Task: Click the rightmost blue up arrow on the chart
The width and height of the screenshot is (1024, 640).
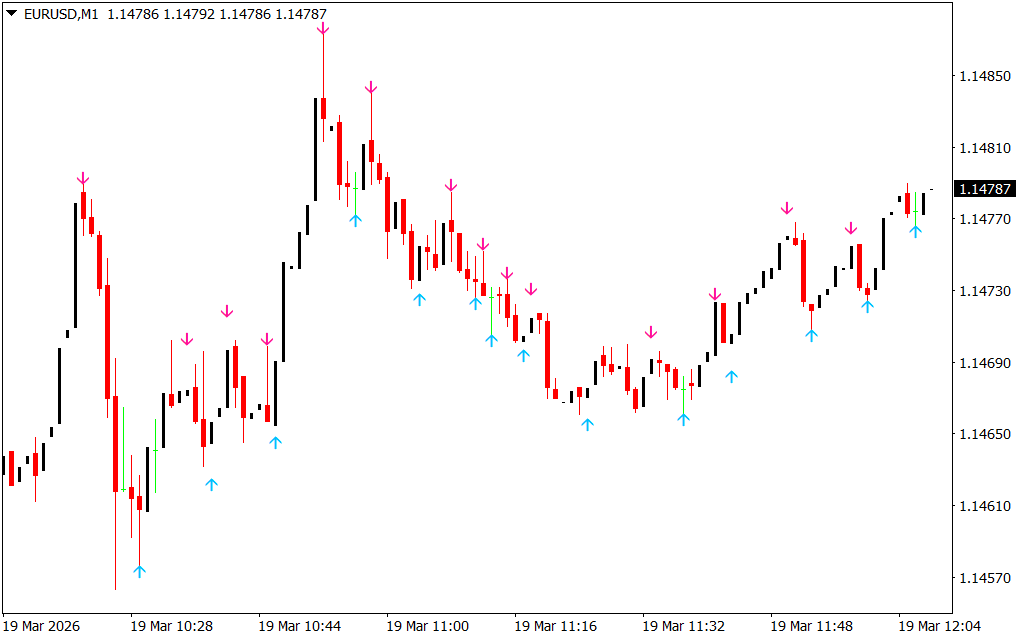Action: click(x=915, y=230)
